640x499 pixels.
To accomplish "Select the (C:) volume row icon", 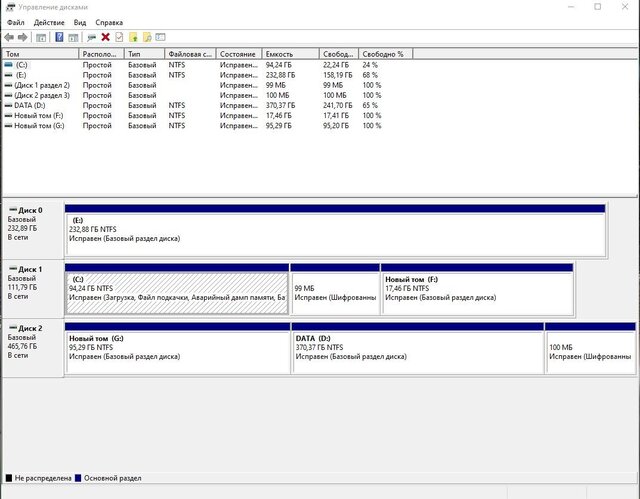I will [9, 65].
